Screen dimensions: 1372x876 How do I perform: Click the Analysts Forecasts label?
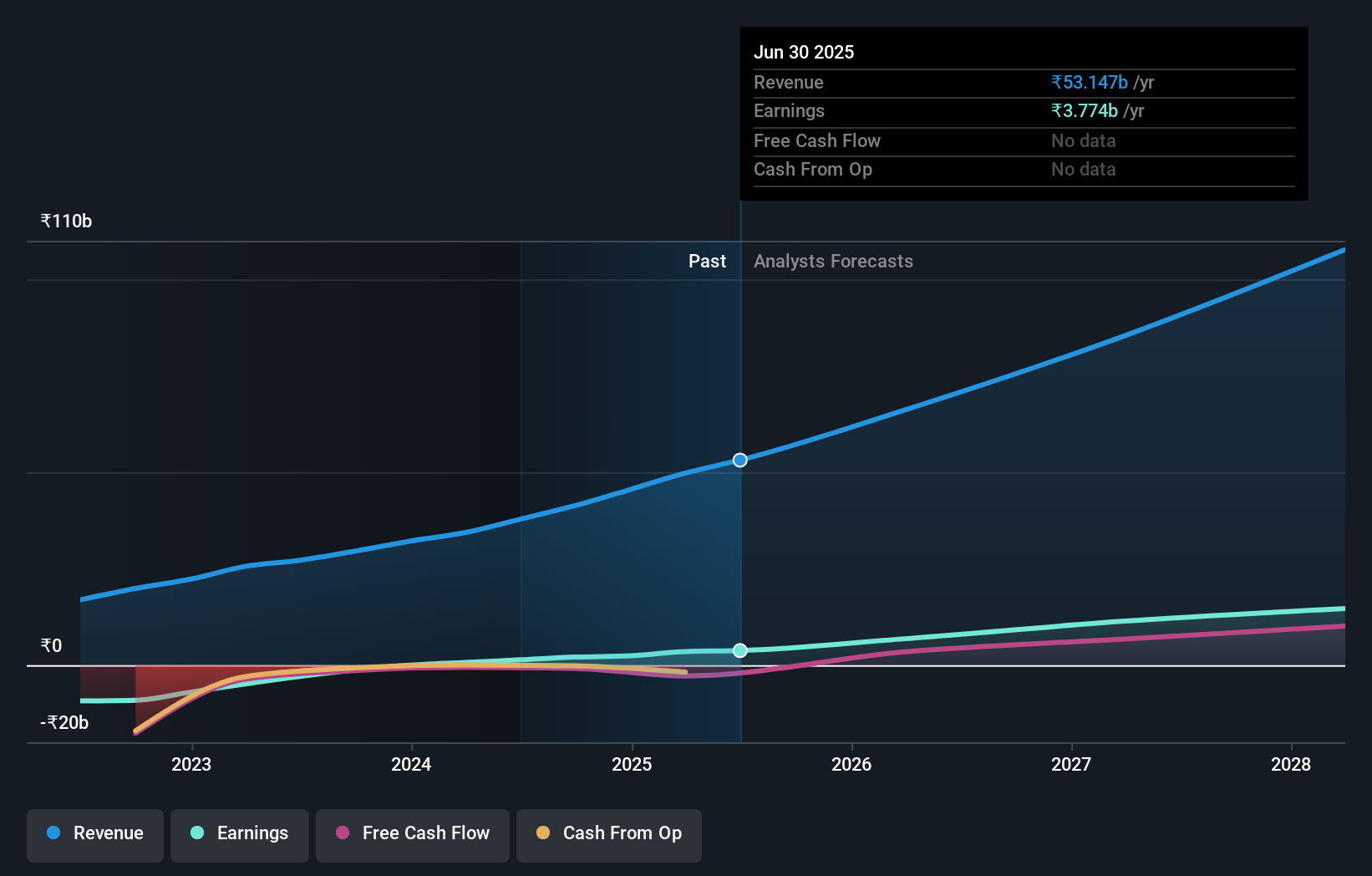pyautogui.click(x=833, y=261)
